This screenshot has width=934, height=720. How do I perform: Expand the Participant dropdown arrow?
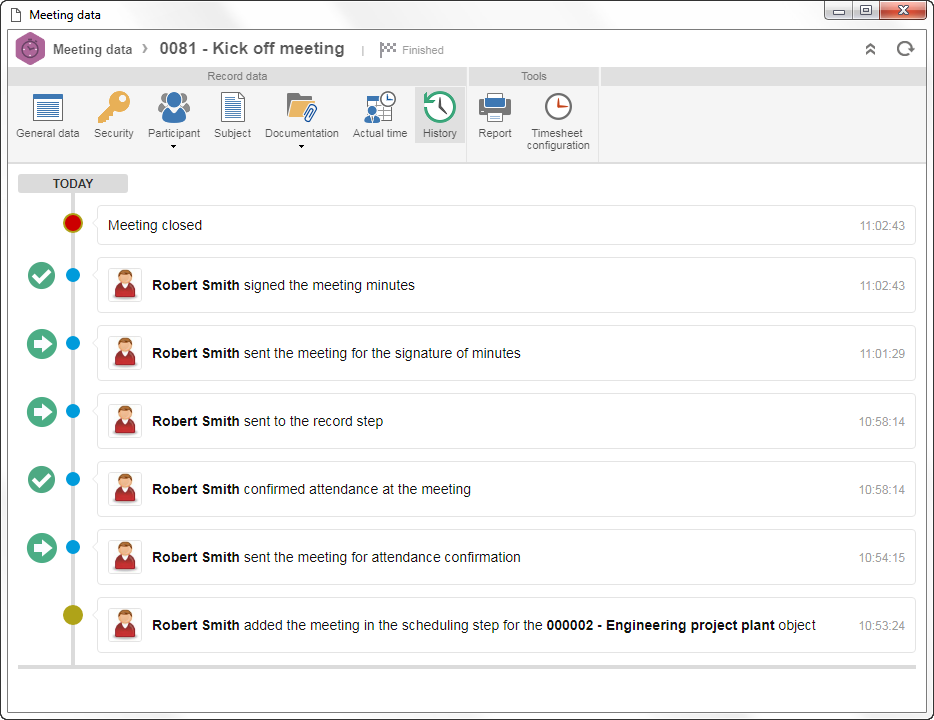tap(173, 147)
